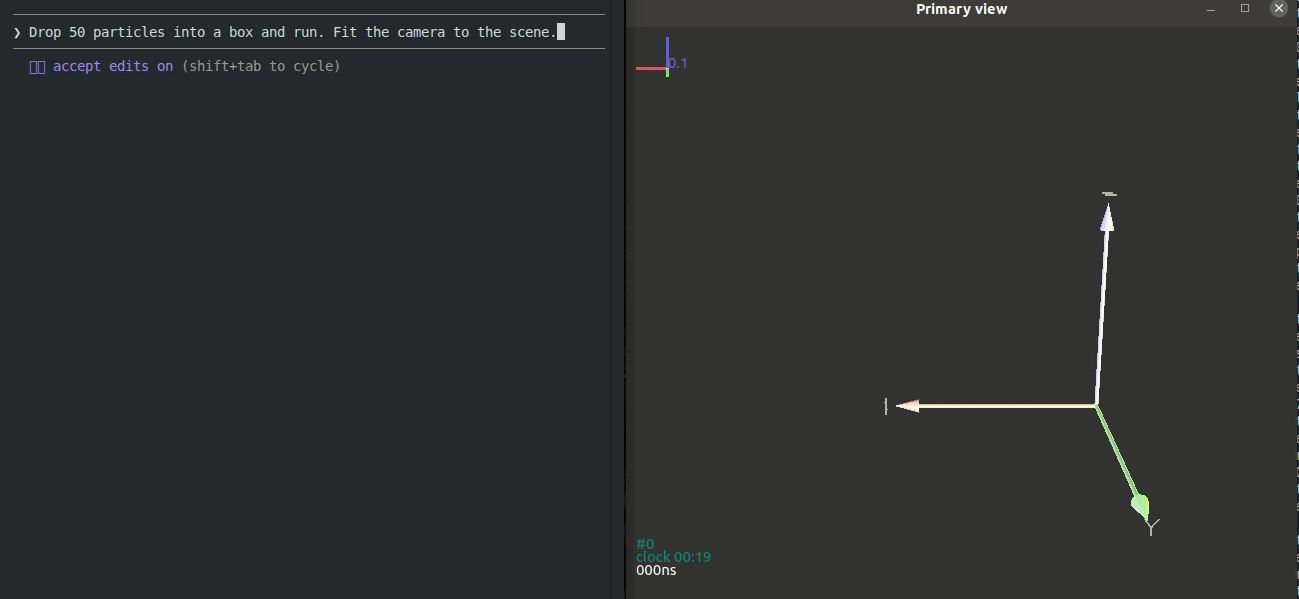
Task: Focus the terminal prompt input line
Action: coord(300,32)
